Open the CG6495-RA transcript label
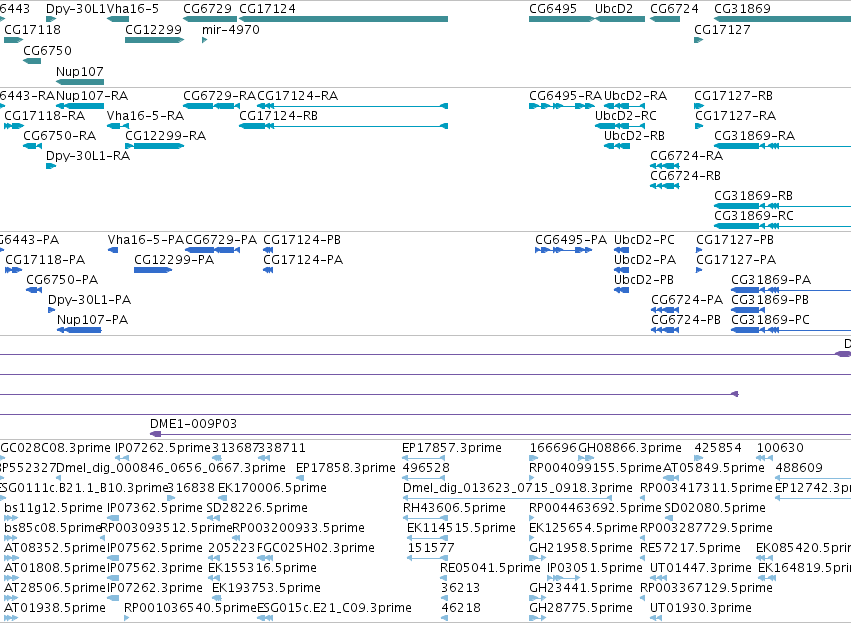This screenshot has height=623, width=851. 566,96
